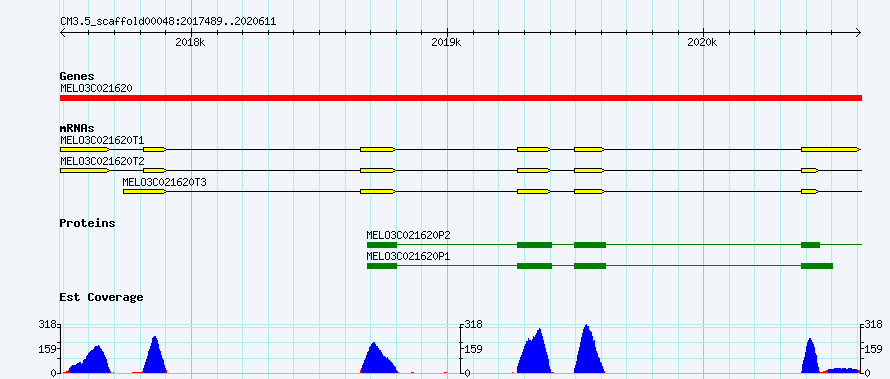Click the last long exon of MELO3C021620T1
The image size is (890, 379).
point(831,149)
